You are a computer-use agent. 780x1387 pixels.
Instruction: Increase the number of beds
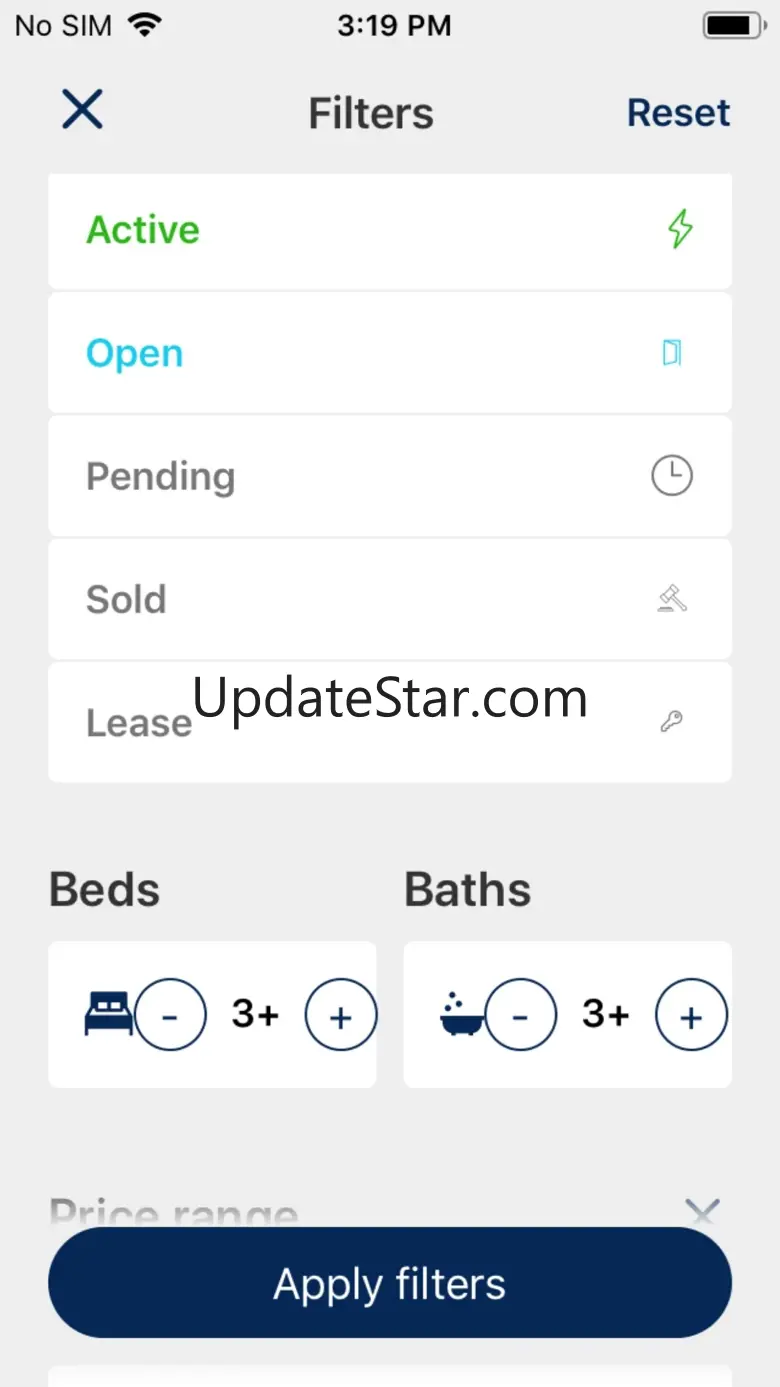click(x=341, y=1016)
